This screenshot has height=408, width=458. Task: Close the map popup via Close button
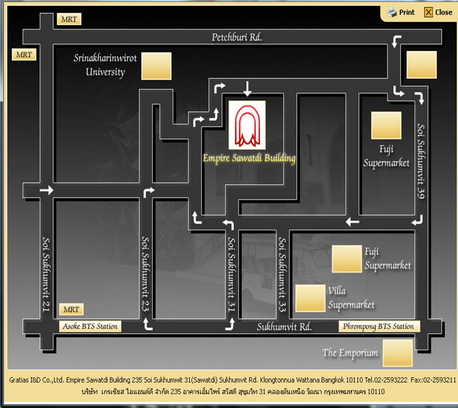[x=438, y=12]
